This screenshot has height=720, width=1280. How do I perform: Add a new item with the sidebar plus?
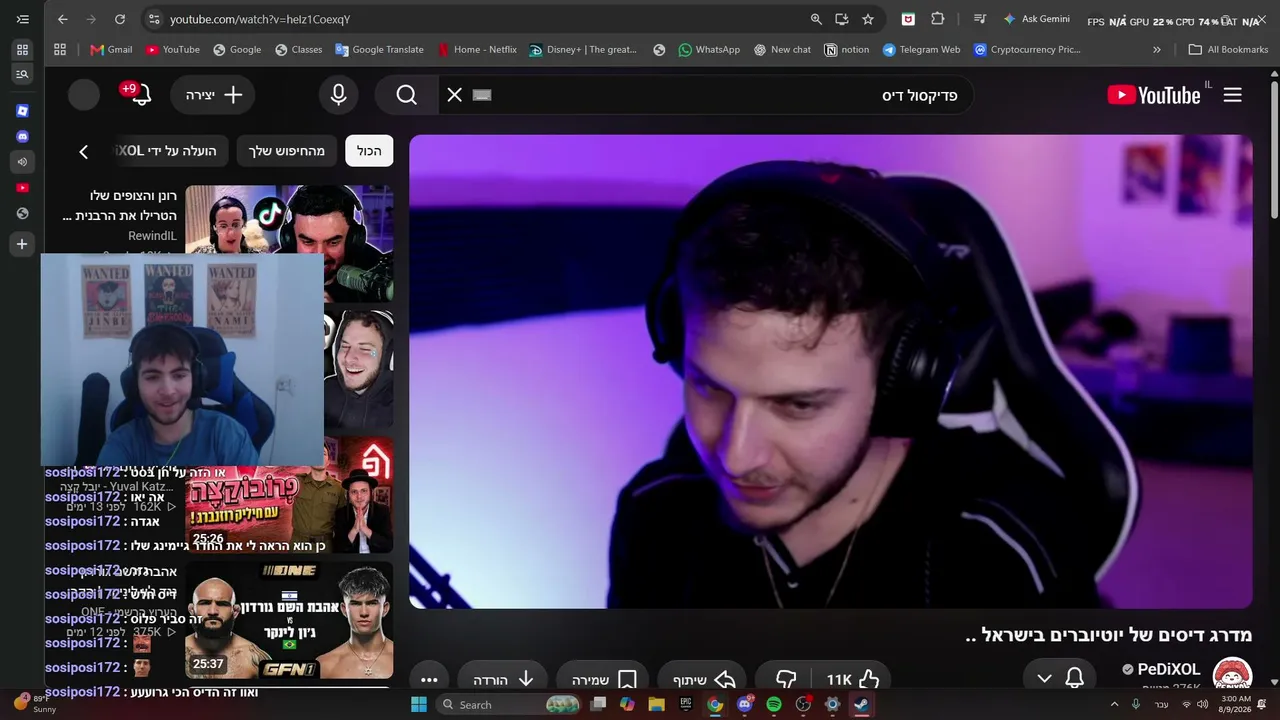22,244
